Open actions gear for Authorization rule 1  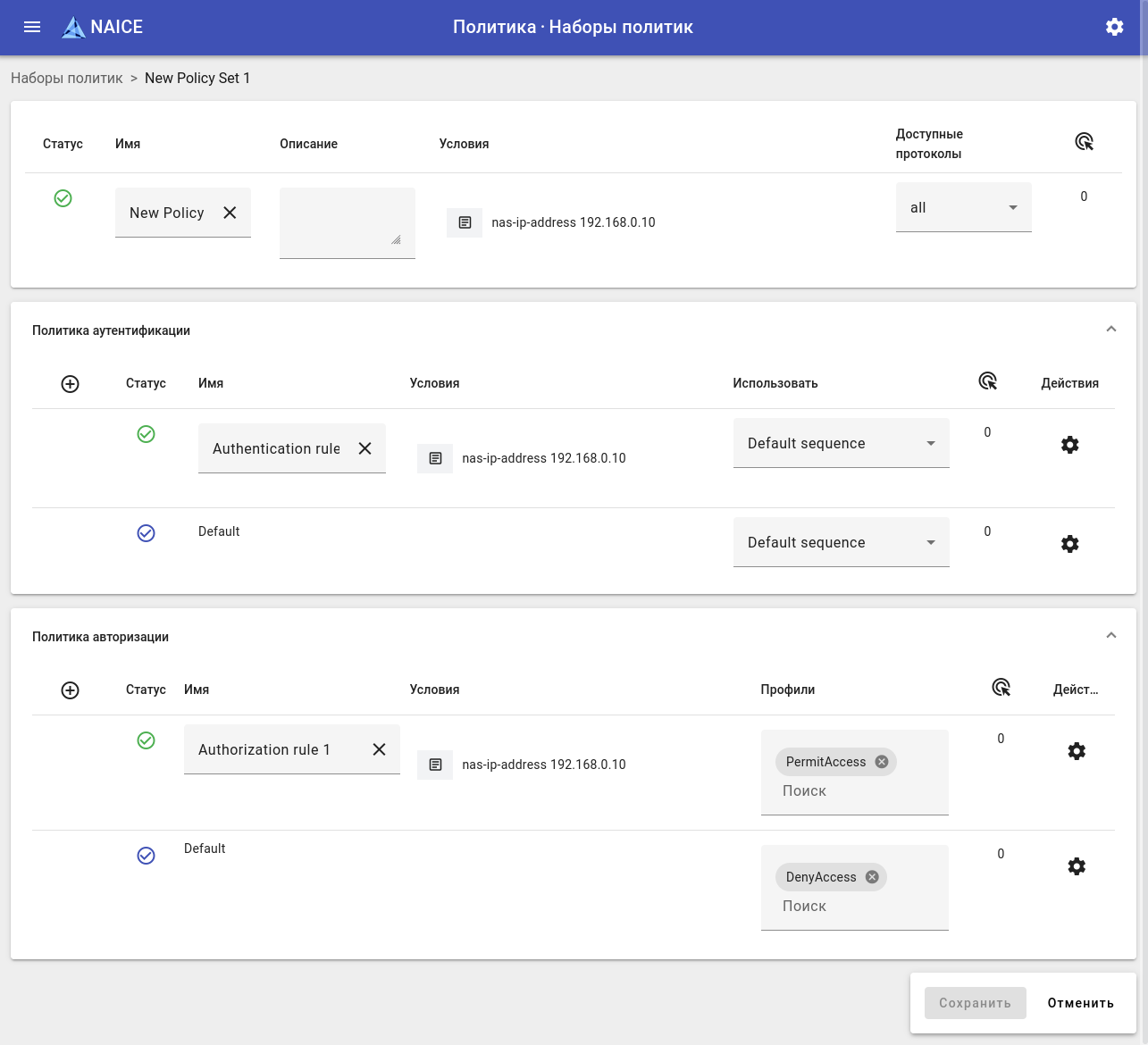tap(1077, 751)
